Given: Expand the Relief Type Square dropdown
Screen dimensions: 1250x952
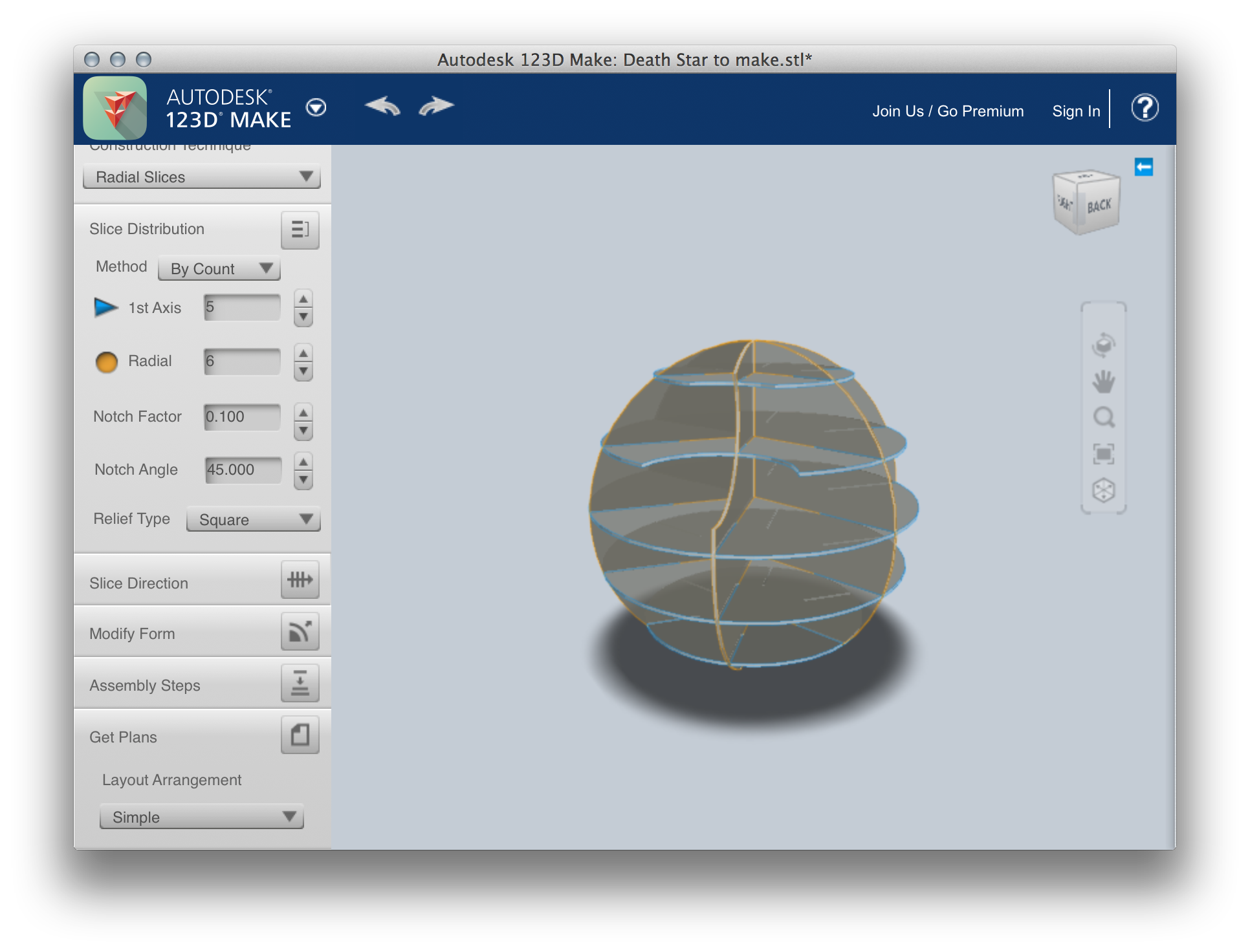Looking at the screenshot, I should pyautogui.click(x=253, y=519).
